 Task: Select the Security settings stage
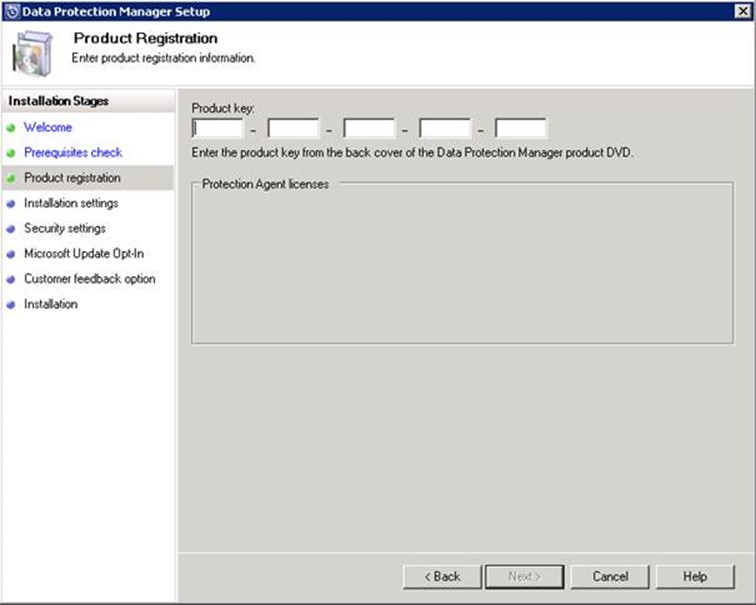click(x=65, y=228)
